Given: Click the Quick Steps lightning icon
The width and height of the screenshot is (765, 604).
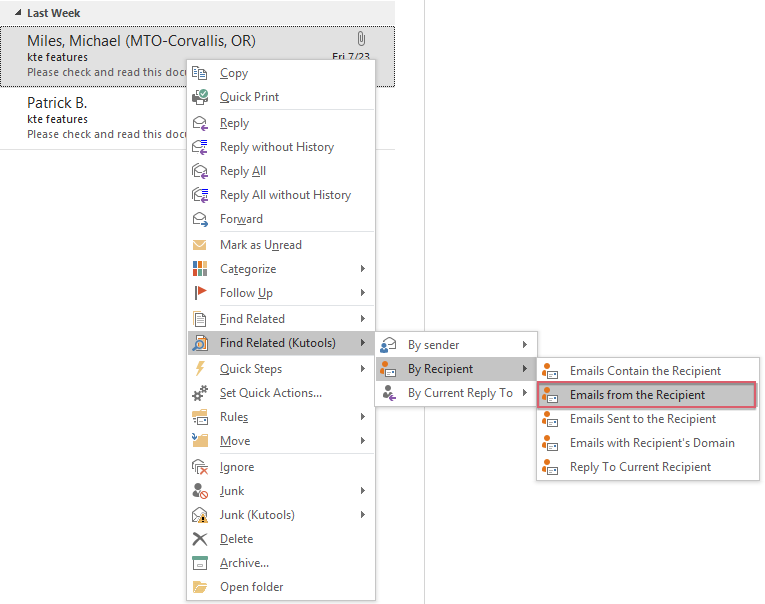Looking at the screenshot, I should 200,369.
